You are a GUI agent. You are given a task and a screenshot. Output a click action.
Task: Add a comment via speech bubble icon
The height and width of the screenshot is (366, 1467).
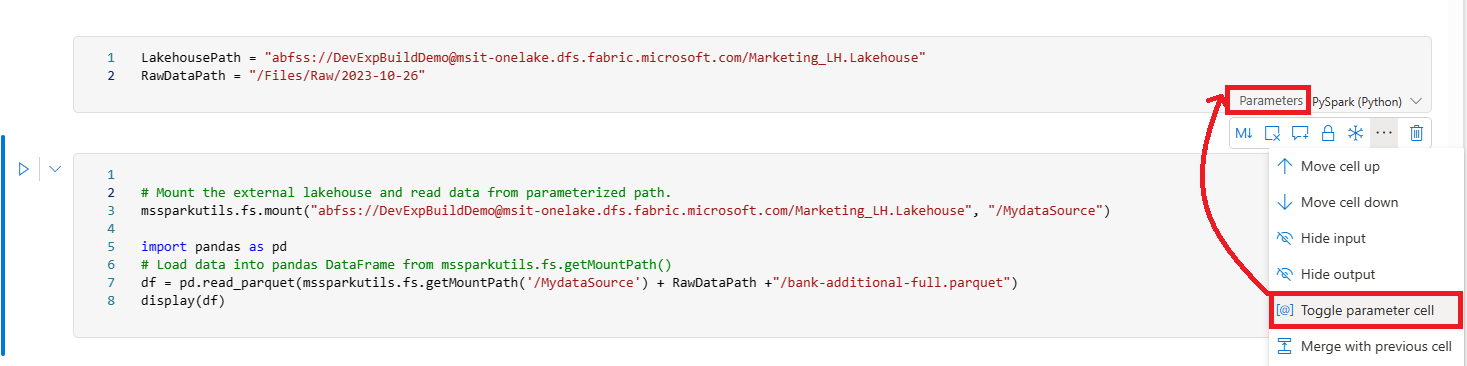[1300, 133]
